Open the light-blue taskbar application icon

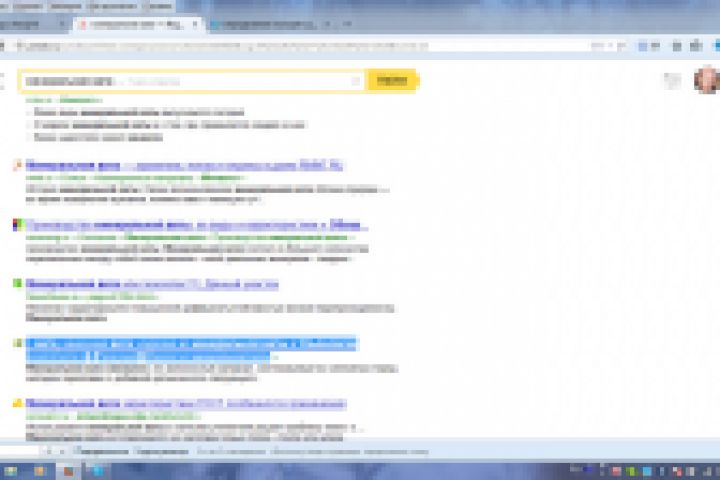[x=97, y=471]
